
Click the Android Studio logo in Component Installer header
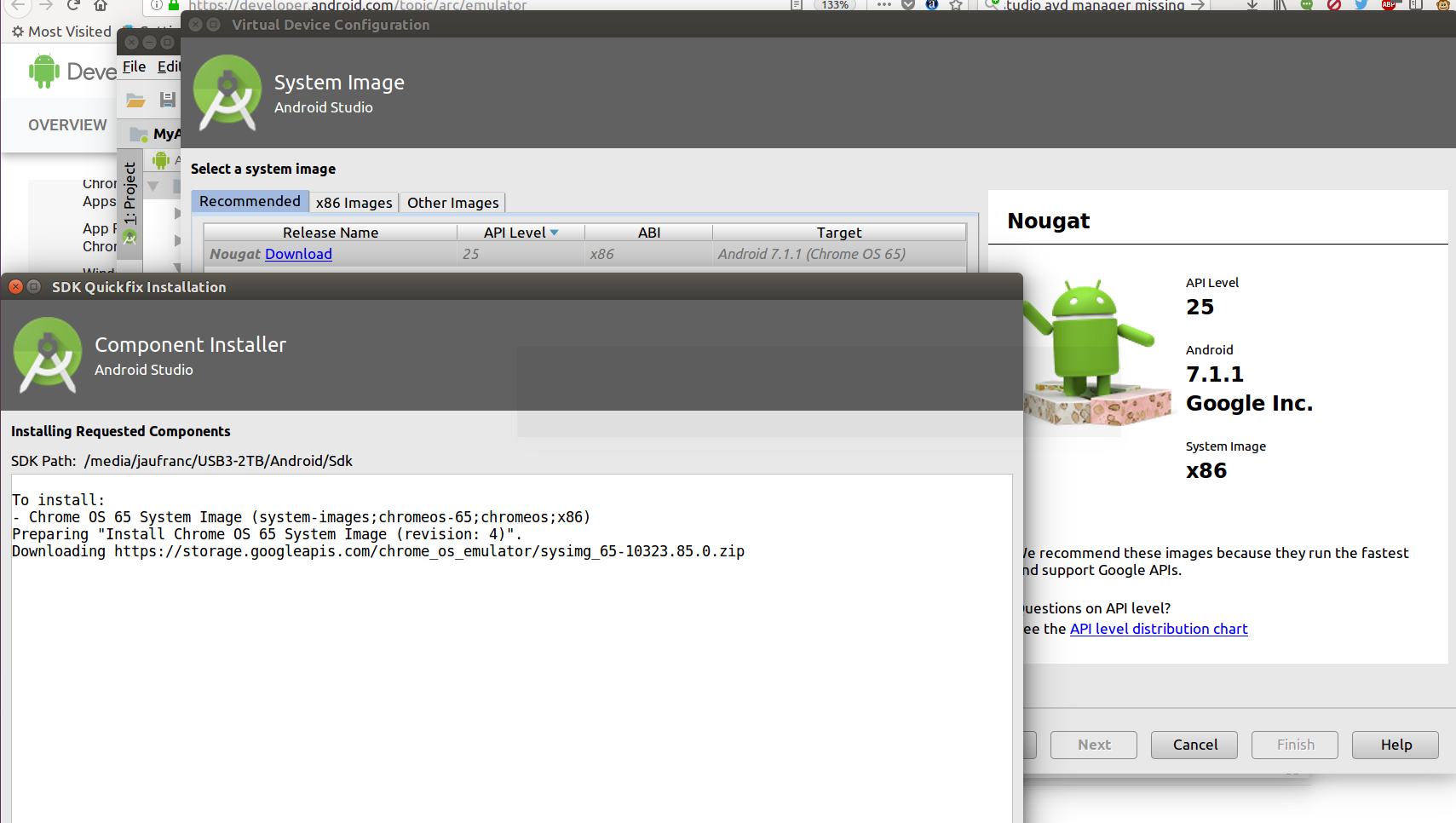[49, 354]
